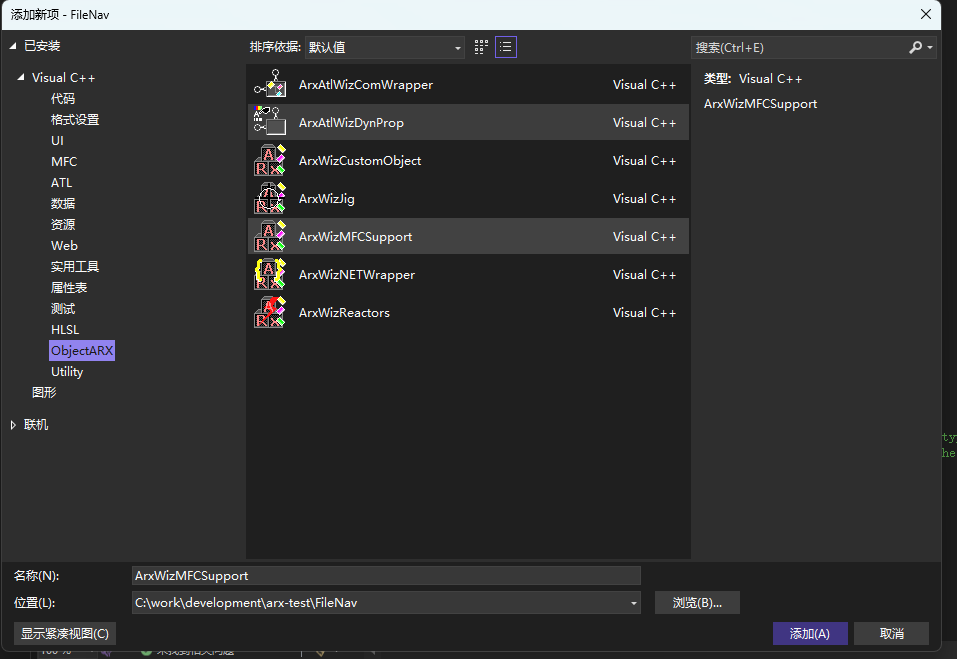Open the location path dropdown
Viewport: 957px width, 659px height.
tap(633, 603)
